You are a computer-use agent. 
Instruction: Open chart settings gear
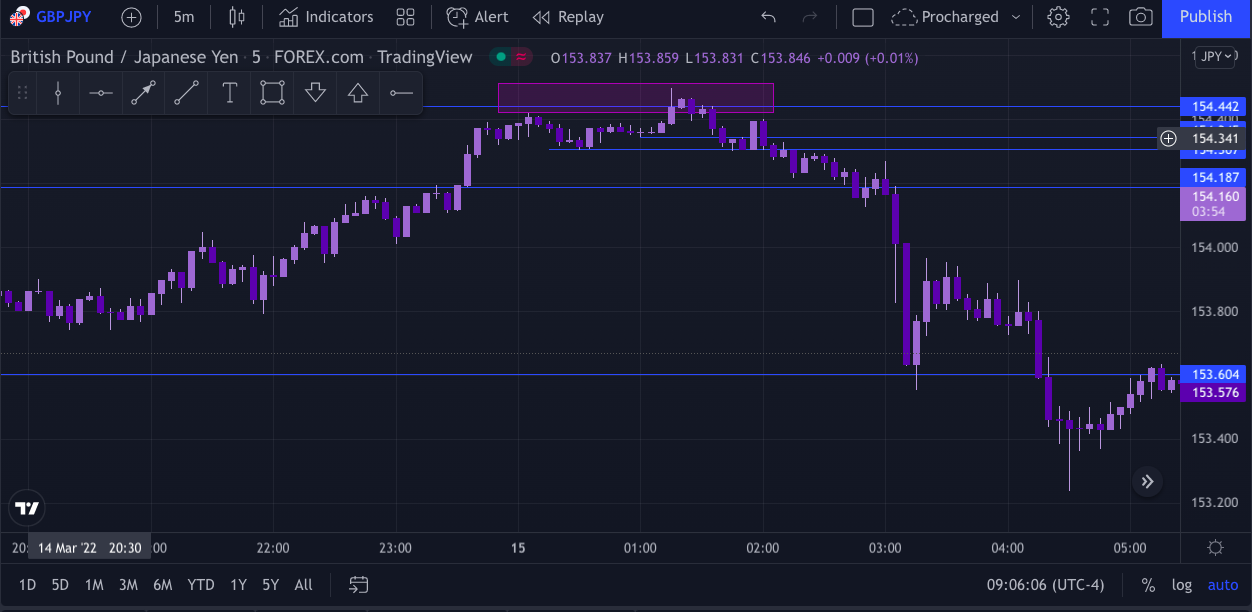click(1058, 17)
